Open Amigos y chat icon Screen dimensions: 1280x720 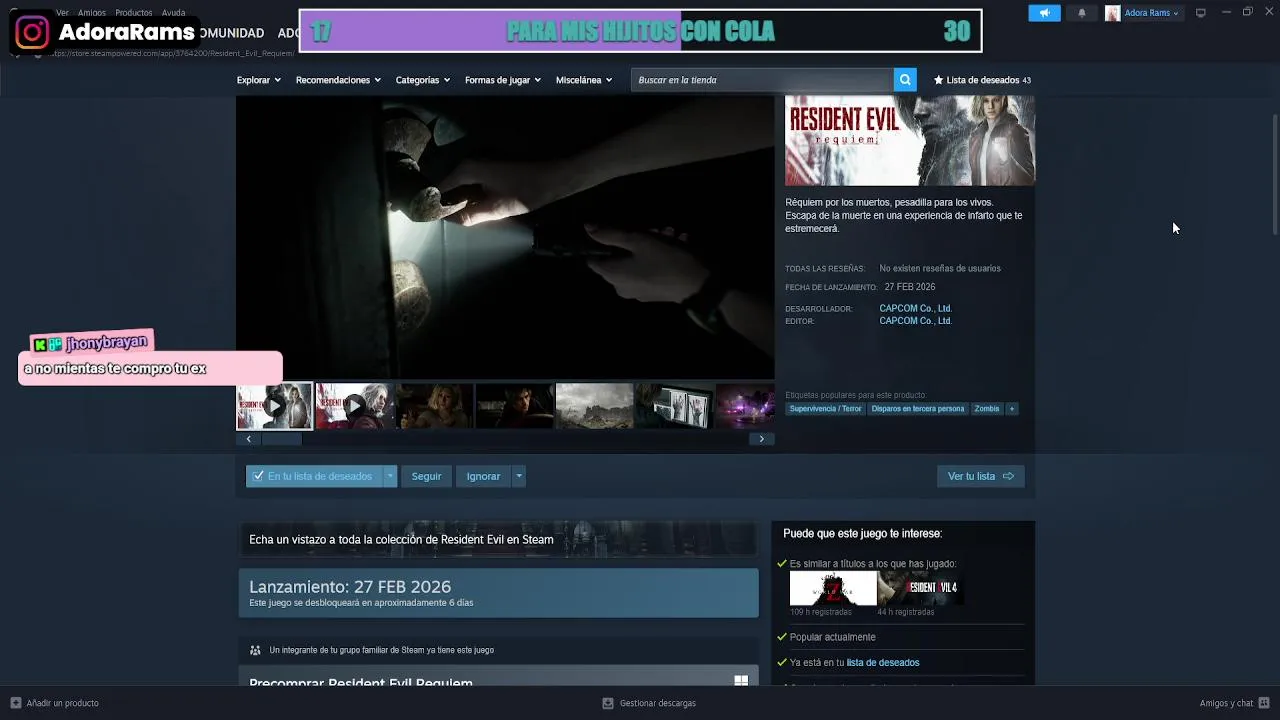pos(1264,703)
